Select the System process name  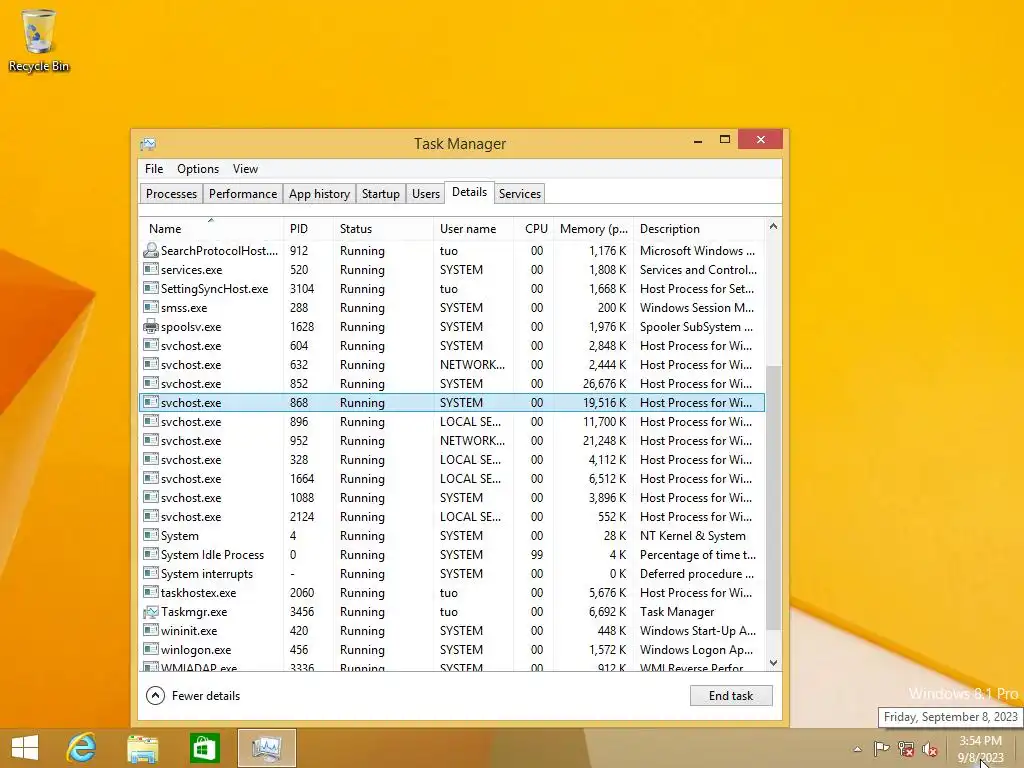point(180,536)
